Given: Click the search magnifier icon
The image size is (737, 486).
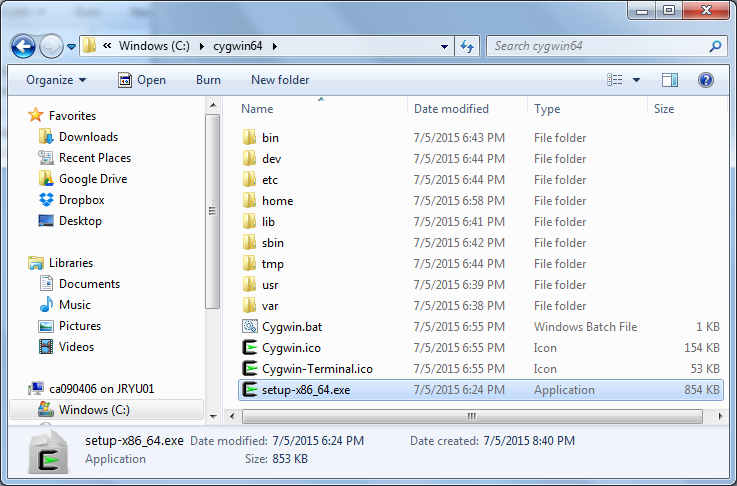Looking at the screenshot, I should click(715, 46).
